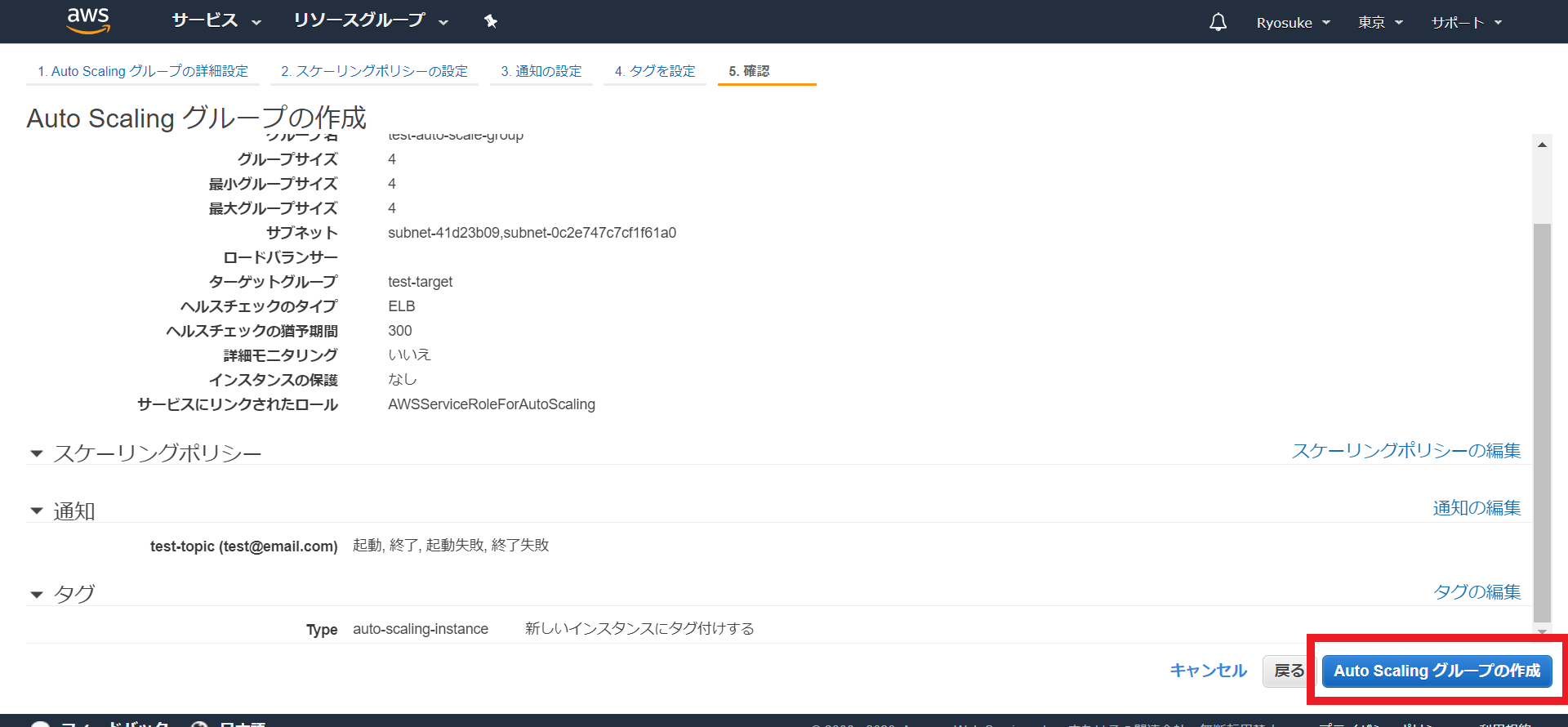This screenshot has width=1568, height=727.
Task: Collapse the スケーリングポリシー section
Action: pyautogui.click(x=37, y=453)
